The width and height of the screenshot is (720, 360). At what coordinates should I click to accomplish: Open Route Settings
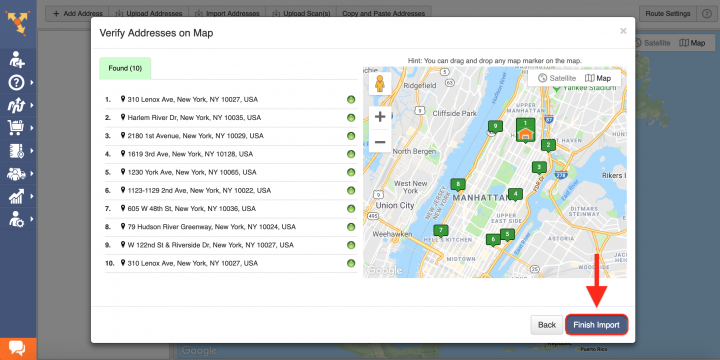[x=668, y=14]
